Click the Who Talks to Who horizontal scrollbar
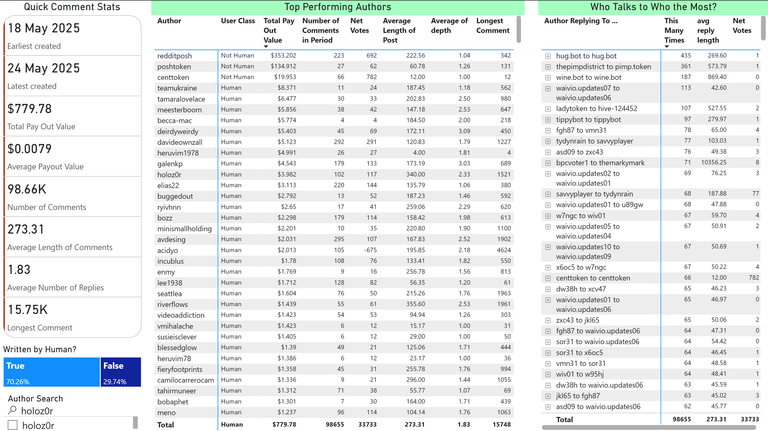 (649, 428)
